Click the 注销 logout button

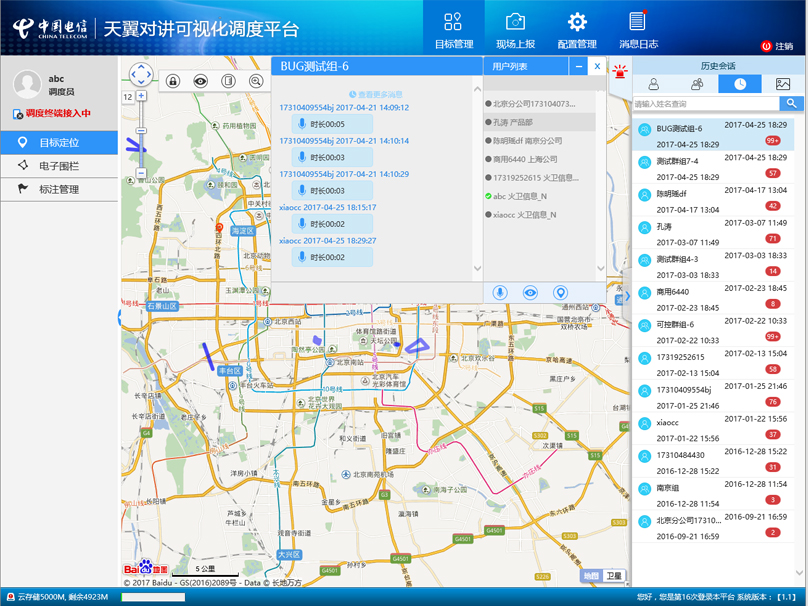tap(777, 46)
